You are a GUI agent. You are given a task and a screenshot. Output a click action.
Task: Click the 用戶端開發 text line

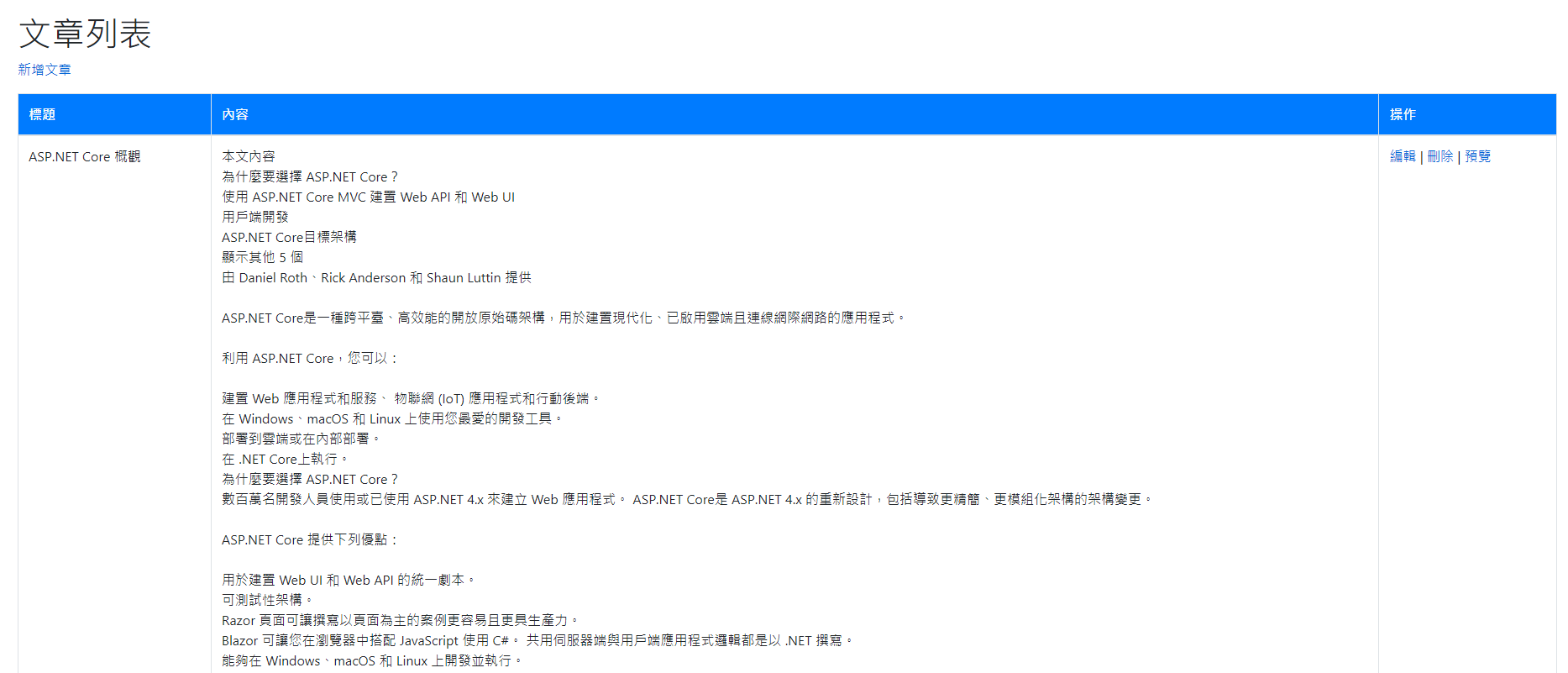click(254, 217)
